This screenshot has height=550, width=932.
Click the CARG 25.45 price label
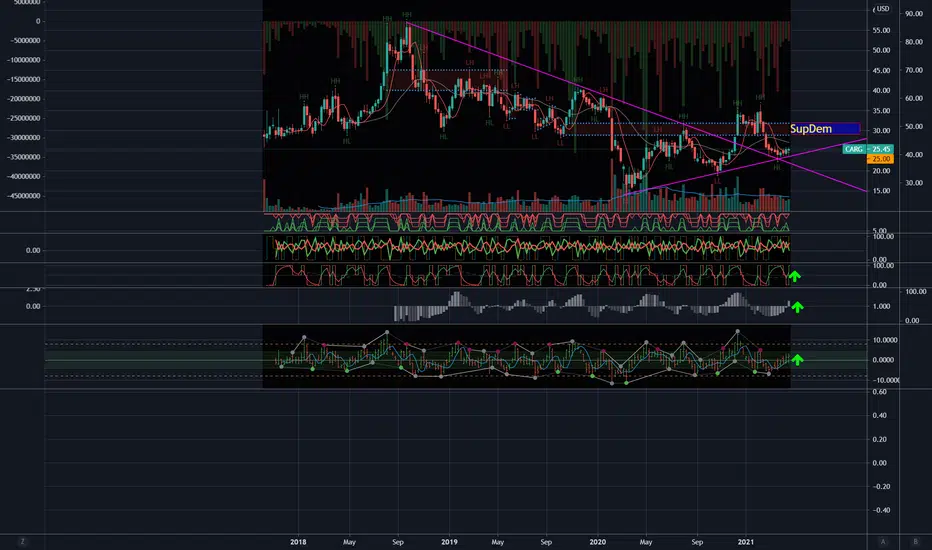[x=868, y=149]
